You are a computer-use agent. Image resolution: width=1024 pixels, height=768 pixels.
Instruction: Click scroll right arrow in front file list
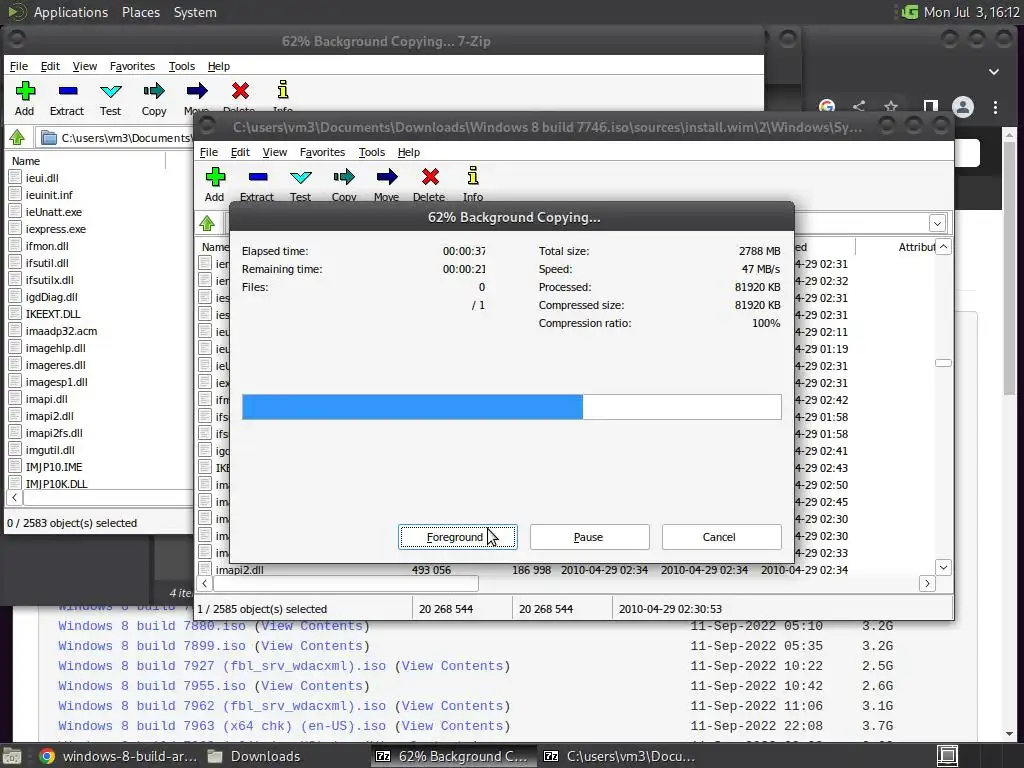[927, 583]
